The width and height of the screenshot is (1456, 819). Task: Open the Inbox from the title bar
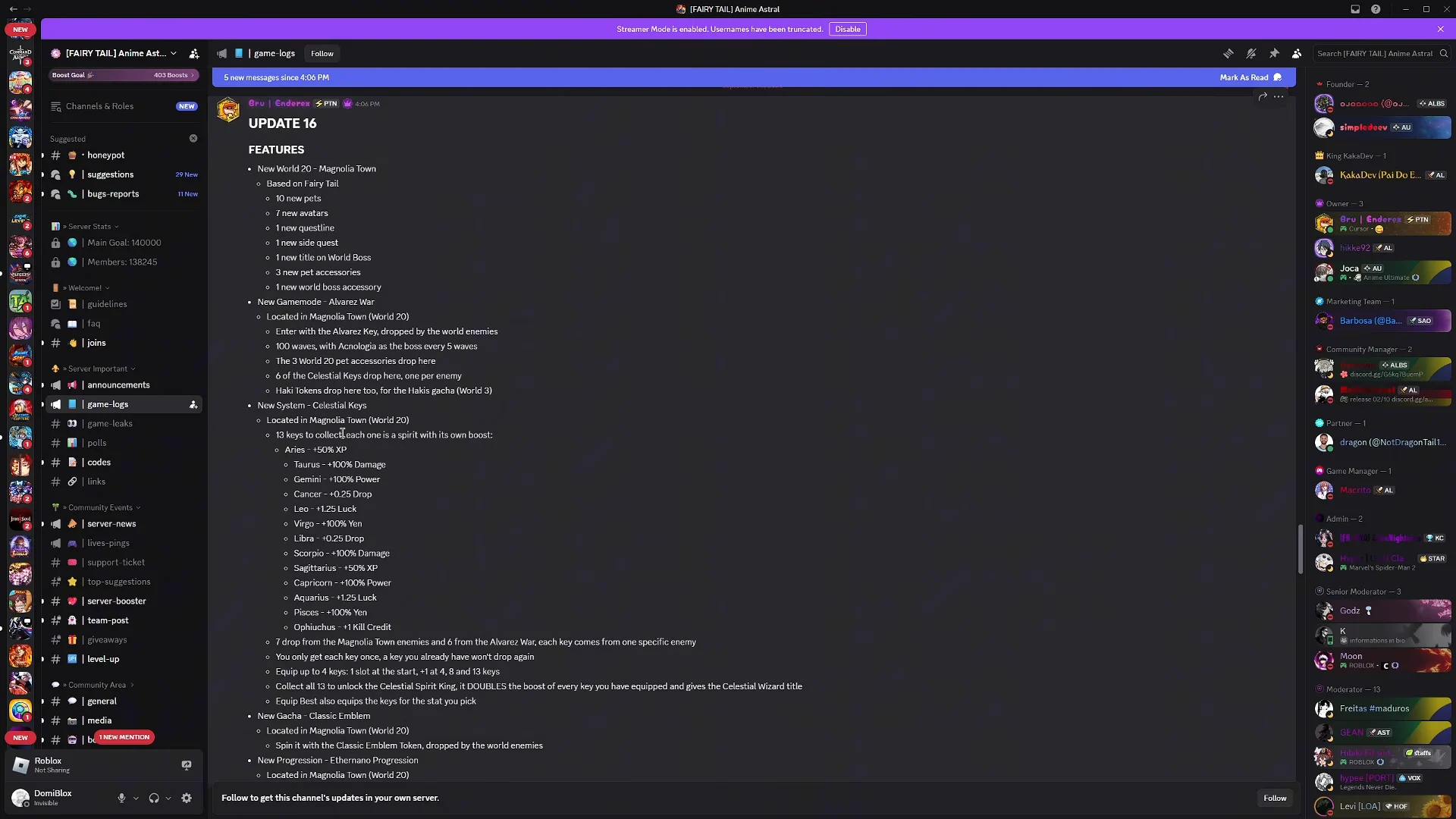pyautogui.click(x=1355, y=9)
